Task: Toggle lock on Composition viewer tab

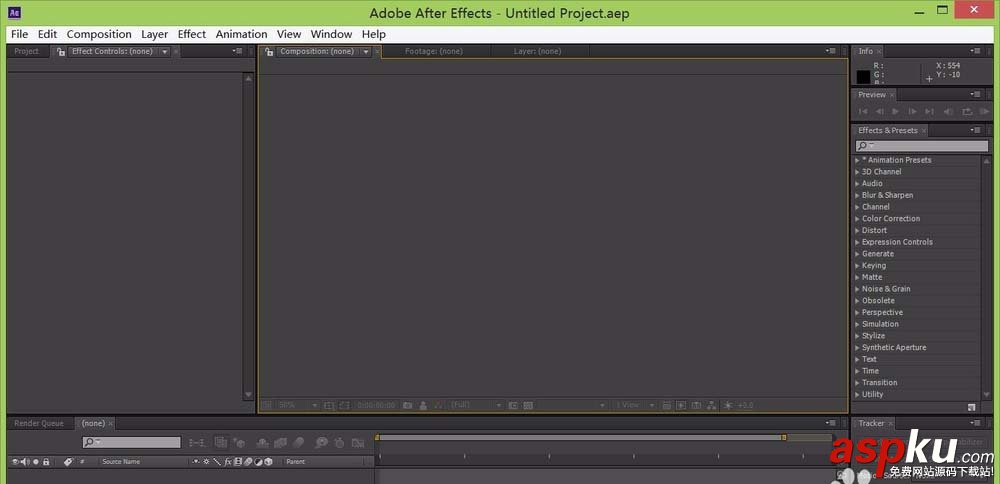Action: pos(269,52)
